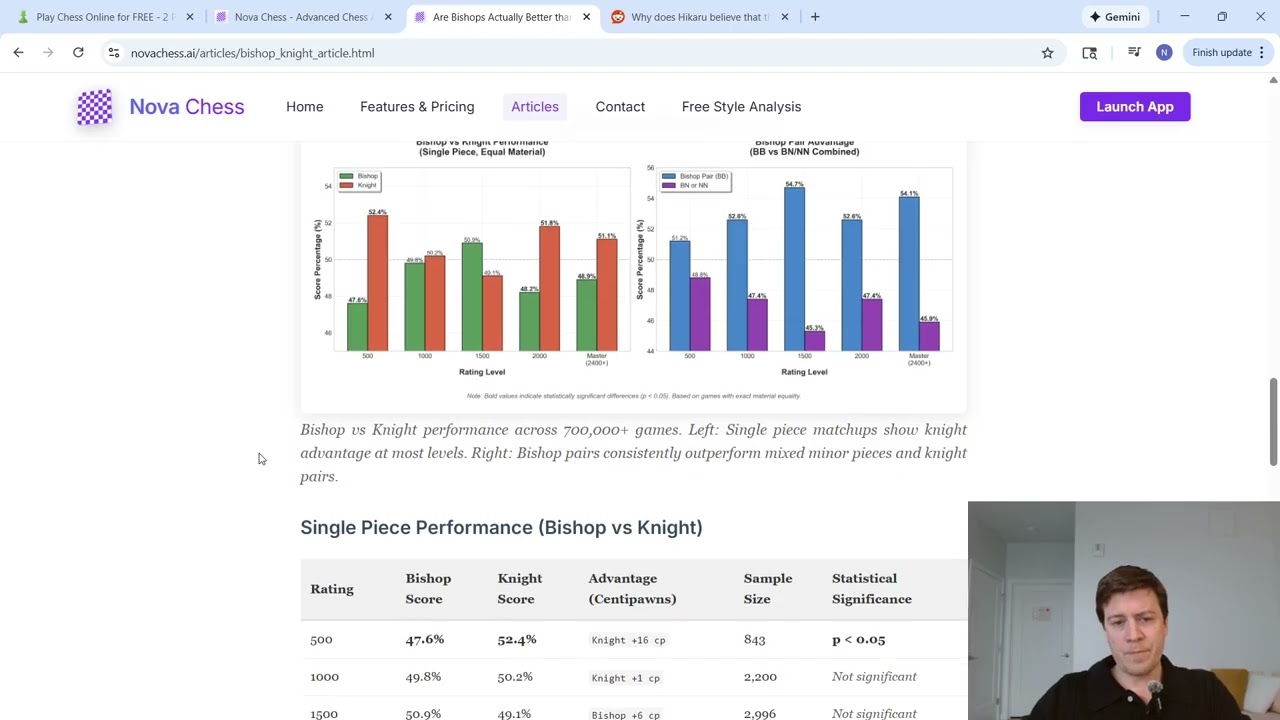Click the "p < 0.05" significance cell
1280x720 pixels.
tap(858, 639)
